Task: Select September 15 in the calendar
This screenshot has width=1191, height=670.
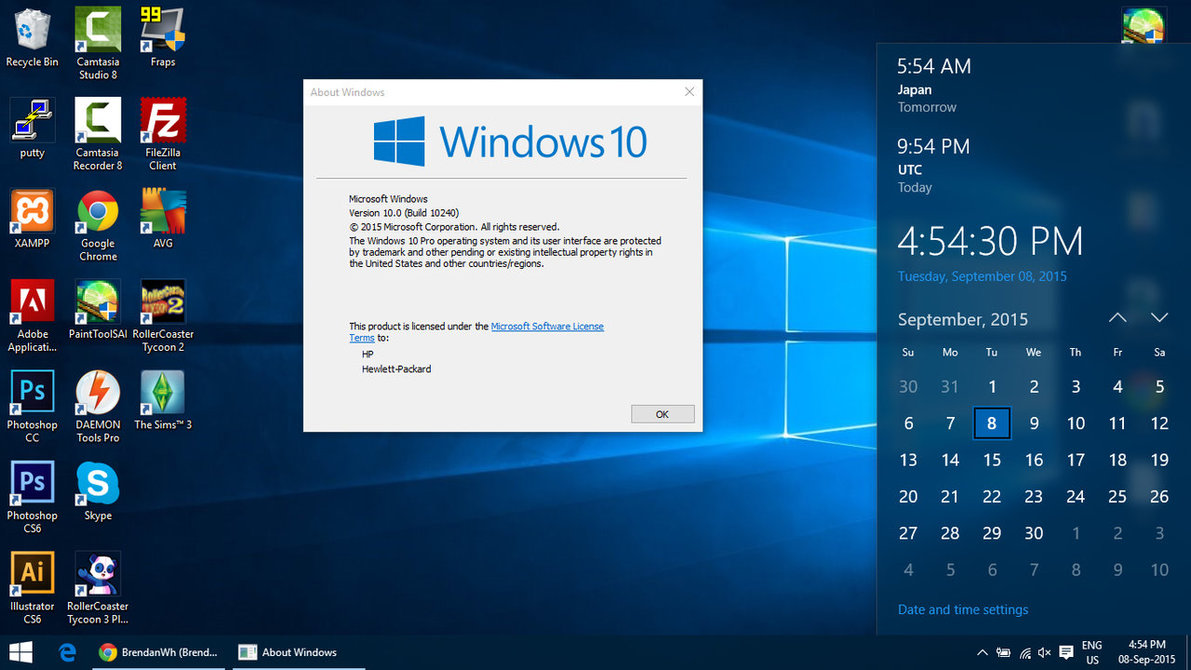Action: click(991, 460)
